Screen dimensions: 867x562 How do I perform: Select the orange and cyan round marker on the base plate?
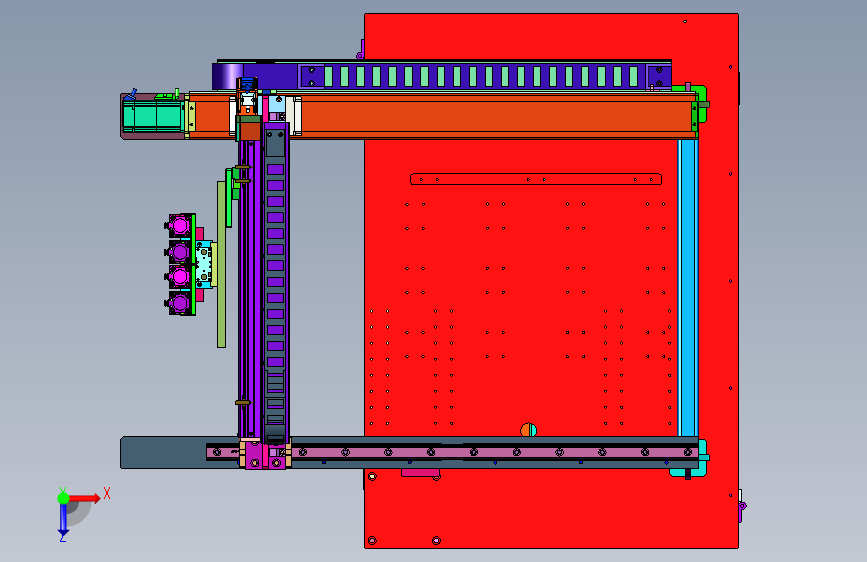[528, 430]
